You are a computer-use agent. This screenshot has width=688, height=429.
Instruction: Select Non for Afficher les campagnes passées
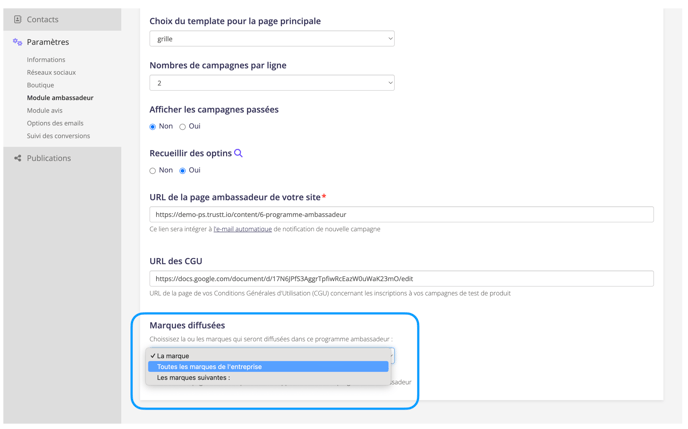(x=153, y=127)
